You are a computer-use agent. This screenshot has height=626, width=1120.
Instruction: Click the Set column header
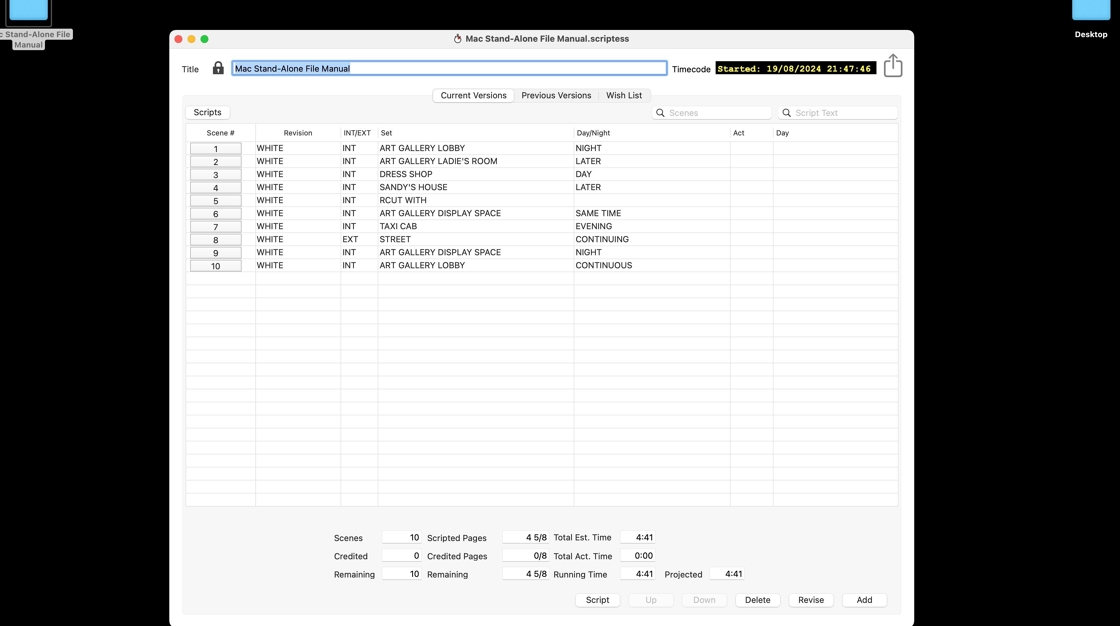tap(476, 133)
